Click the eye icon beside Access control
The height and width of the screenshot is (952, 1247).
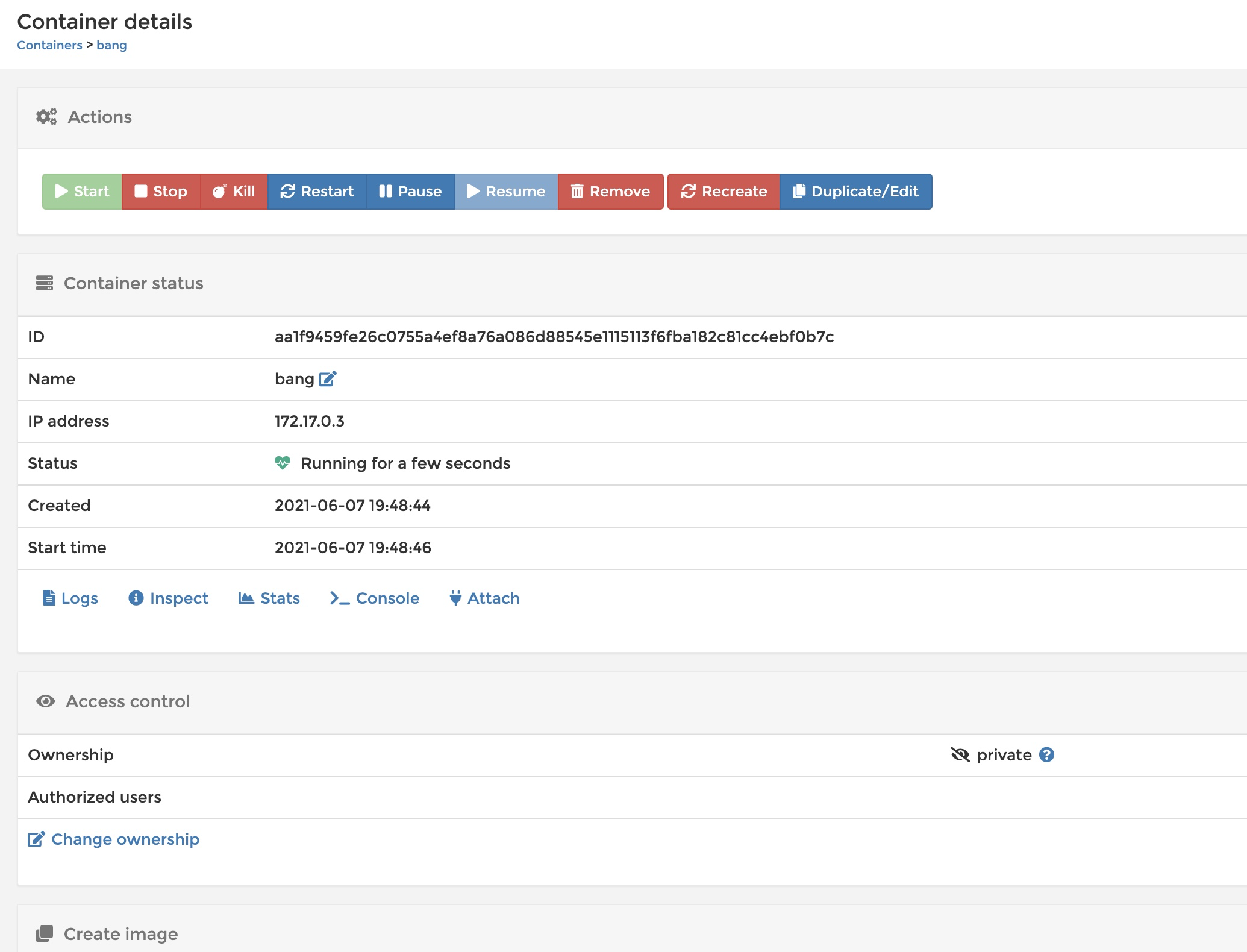click(x=46, y=701)
